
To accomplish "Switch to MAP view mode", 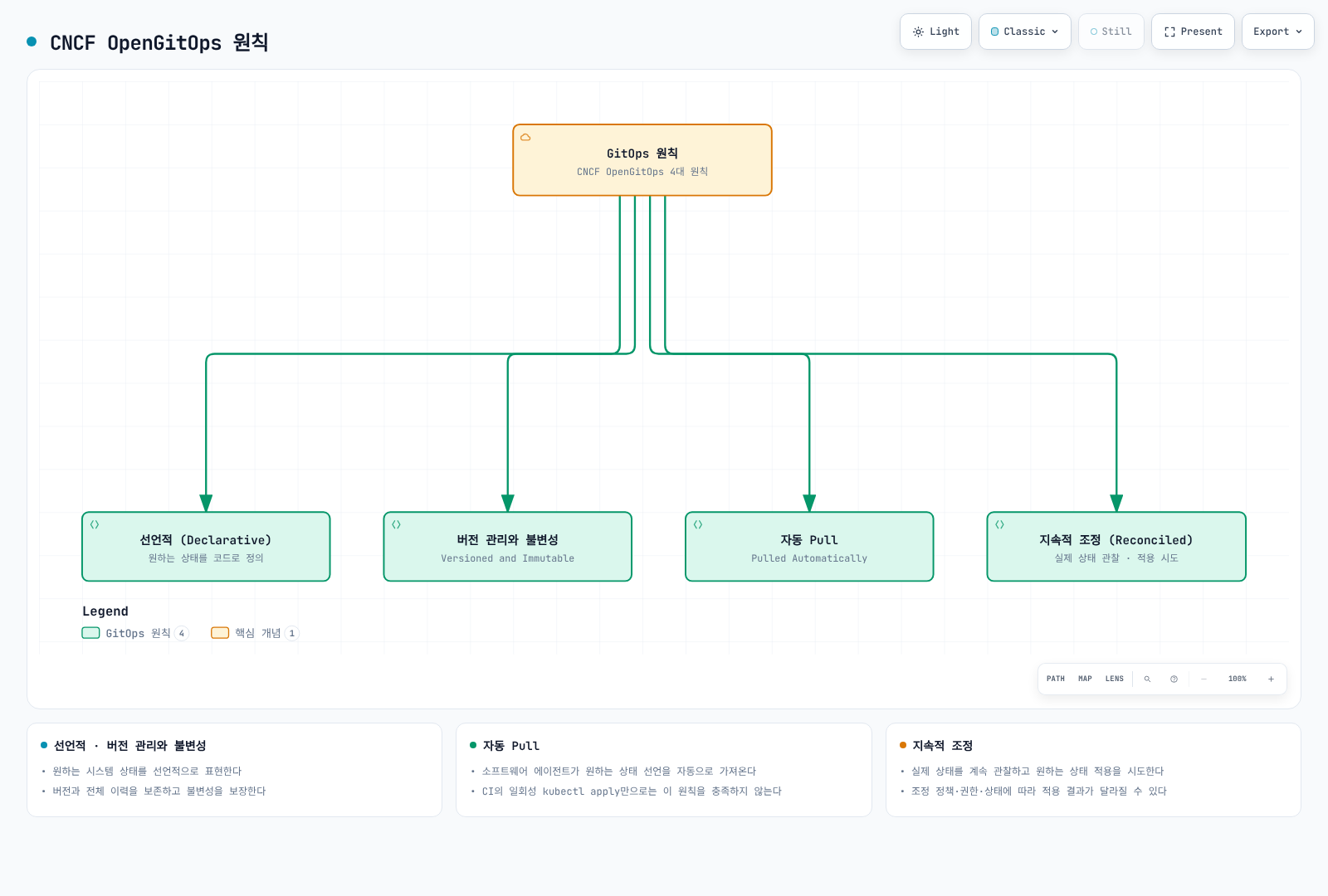I will coord(1085,679).
